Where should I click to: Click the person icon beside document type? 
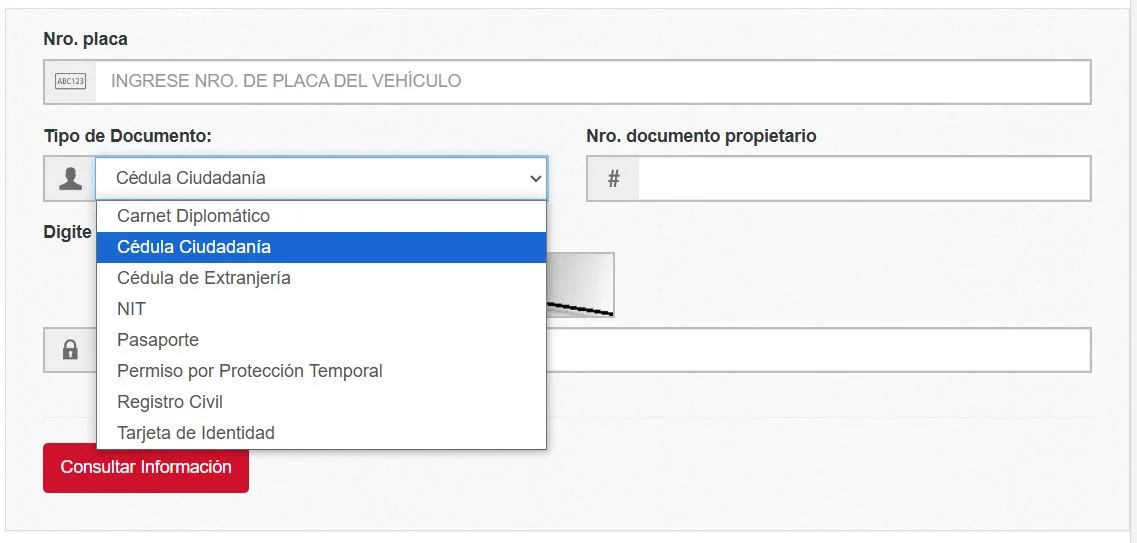70,179
